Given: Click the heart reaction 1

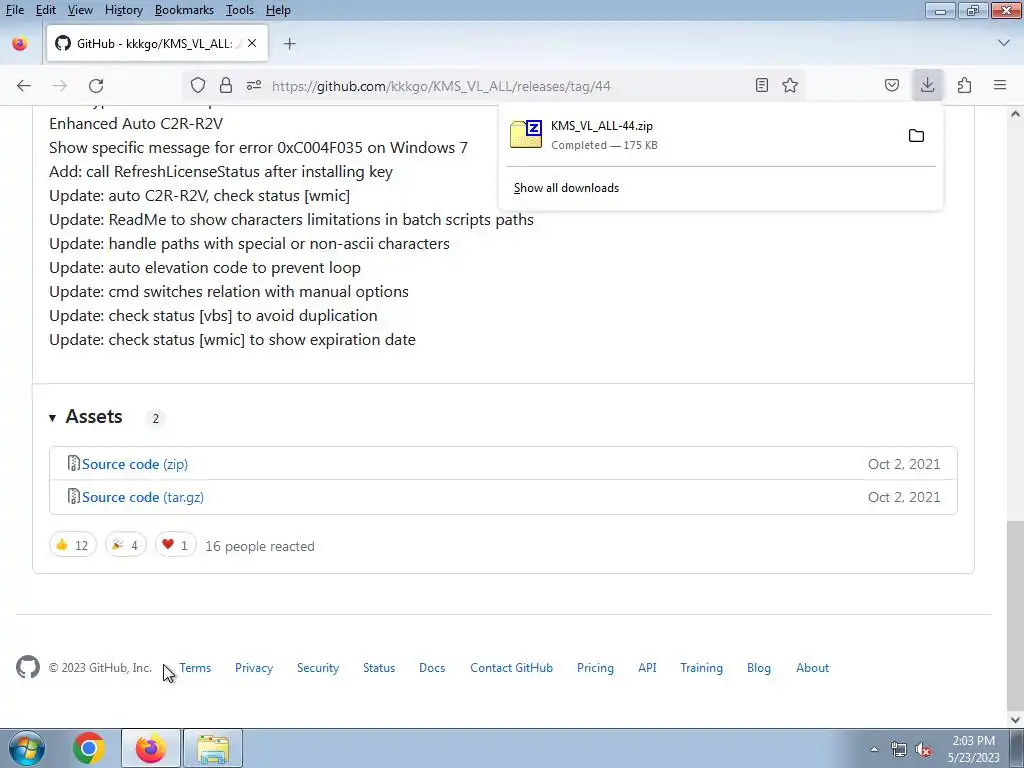Looking at the screenshot, I should click(176, 545).
